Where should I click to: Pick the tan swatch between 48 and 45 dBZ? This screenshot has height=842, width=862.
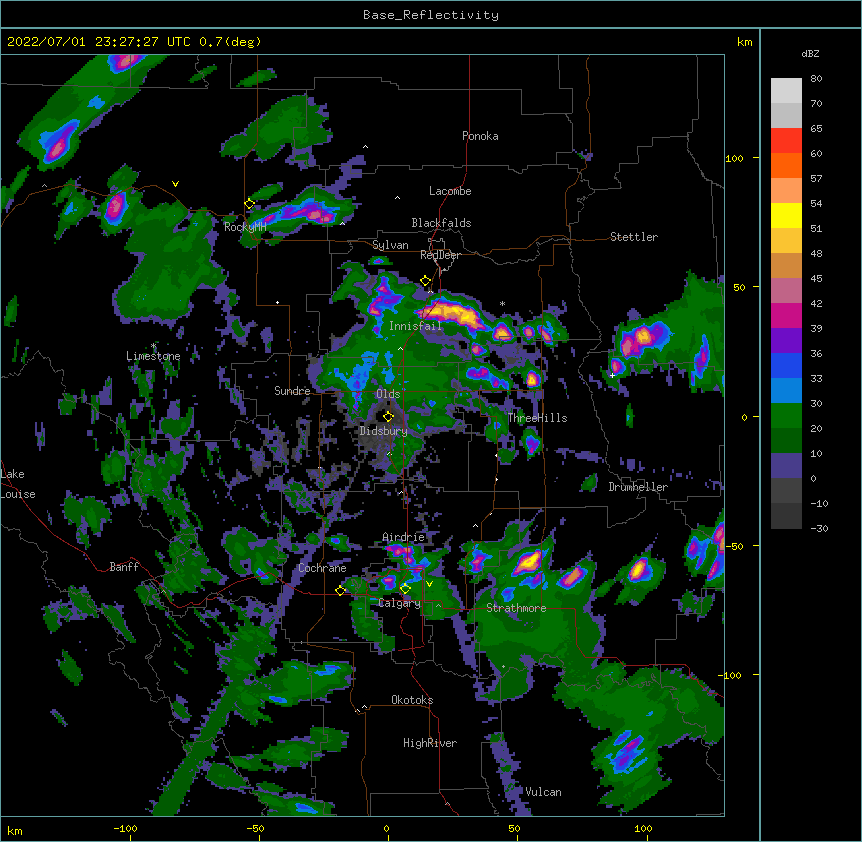click(x=786, y=265)
